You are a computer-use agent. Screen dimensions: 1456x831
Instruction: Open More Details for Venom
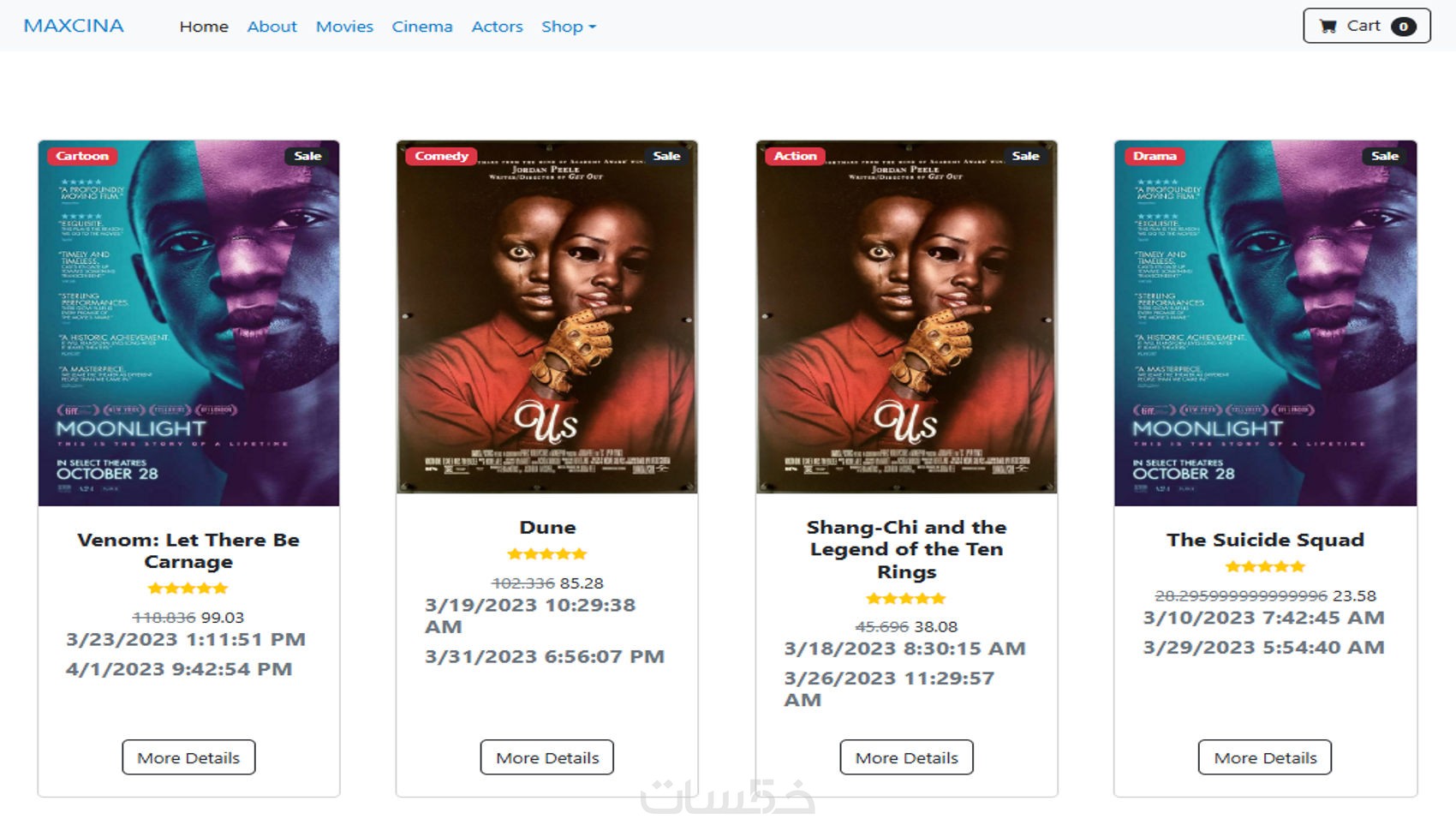point(188,757)
